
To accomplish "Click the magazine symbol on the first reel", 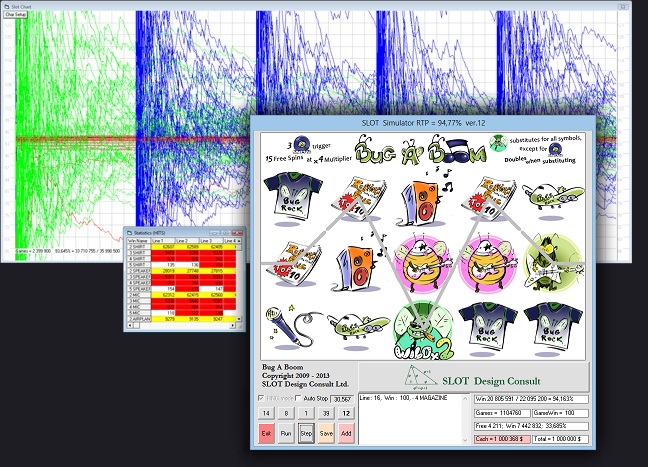I will 294,265.
